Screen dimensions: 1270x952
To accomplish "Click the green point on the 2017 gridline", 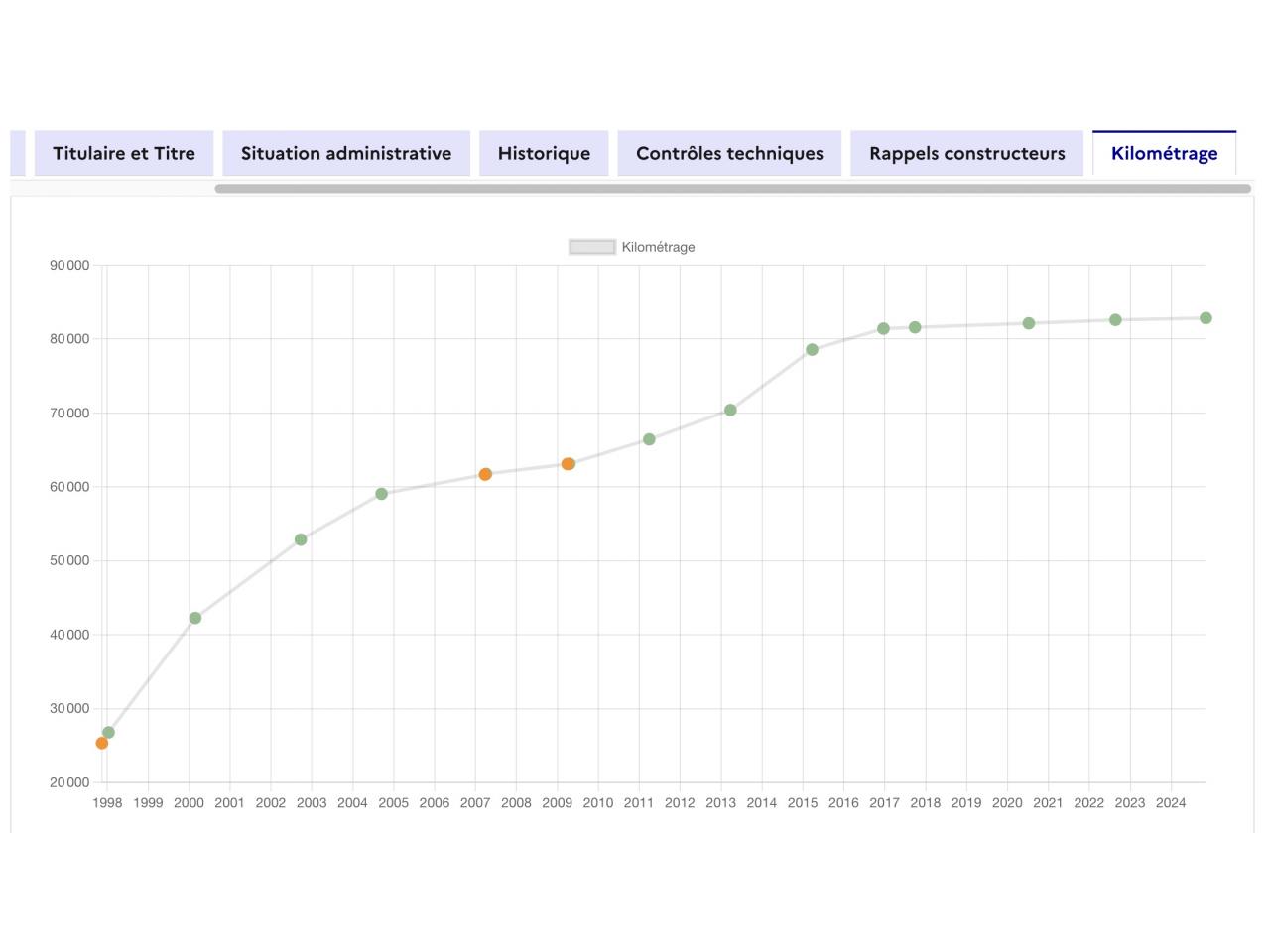I will pos(883,328).
